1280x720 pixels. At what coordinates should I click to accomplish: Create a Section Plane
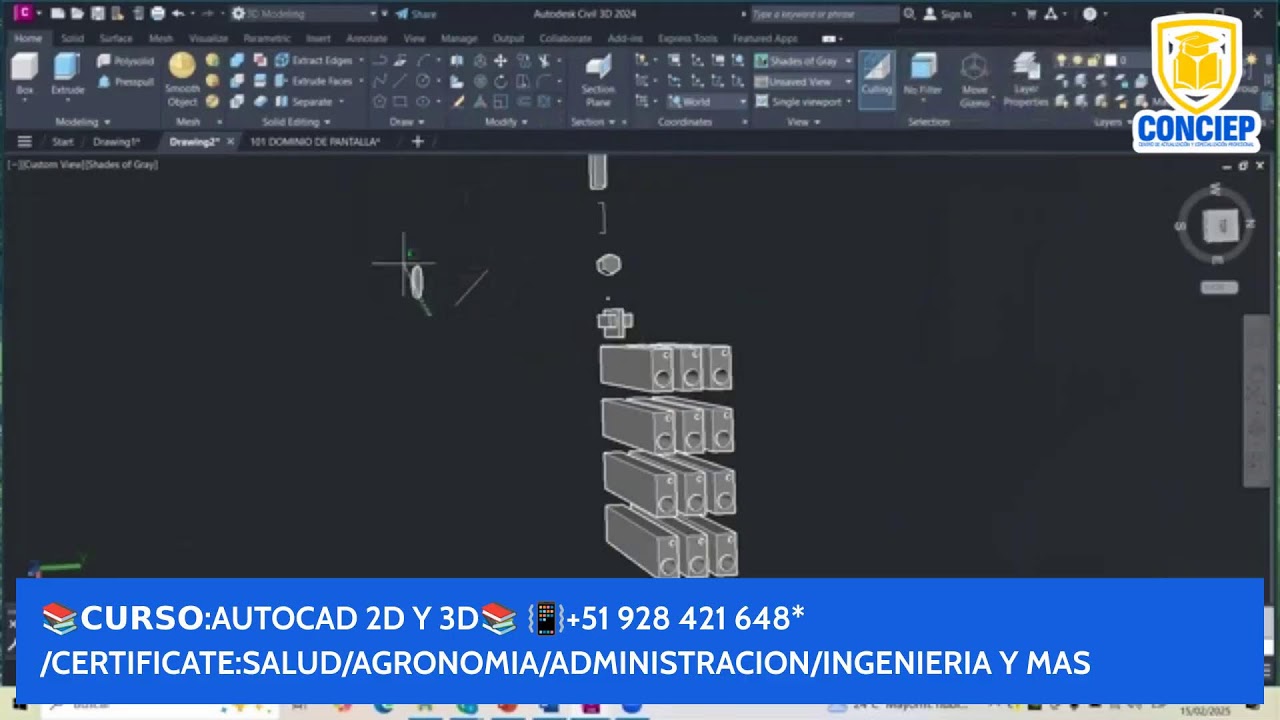pos(598,80)
